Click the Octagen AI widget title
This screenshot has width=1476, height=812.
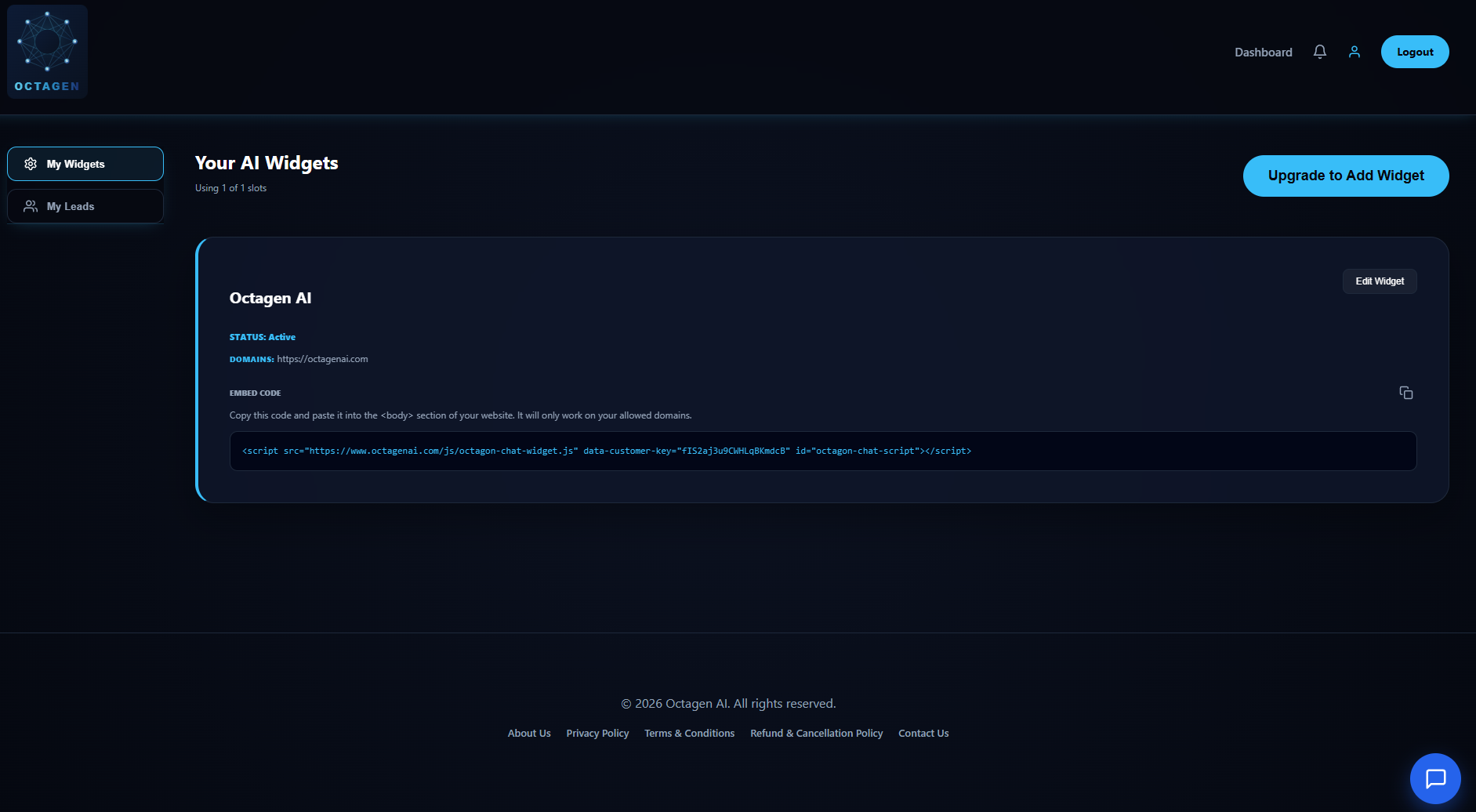[x=270, y=298]
